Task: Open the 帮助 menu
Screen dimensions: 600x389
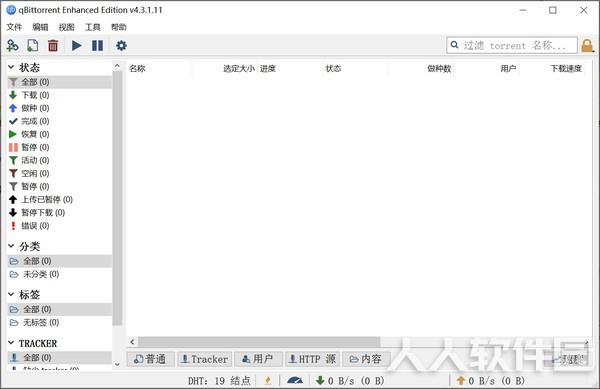Action: (x=119, y=27)
